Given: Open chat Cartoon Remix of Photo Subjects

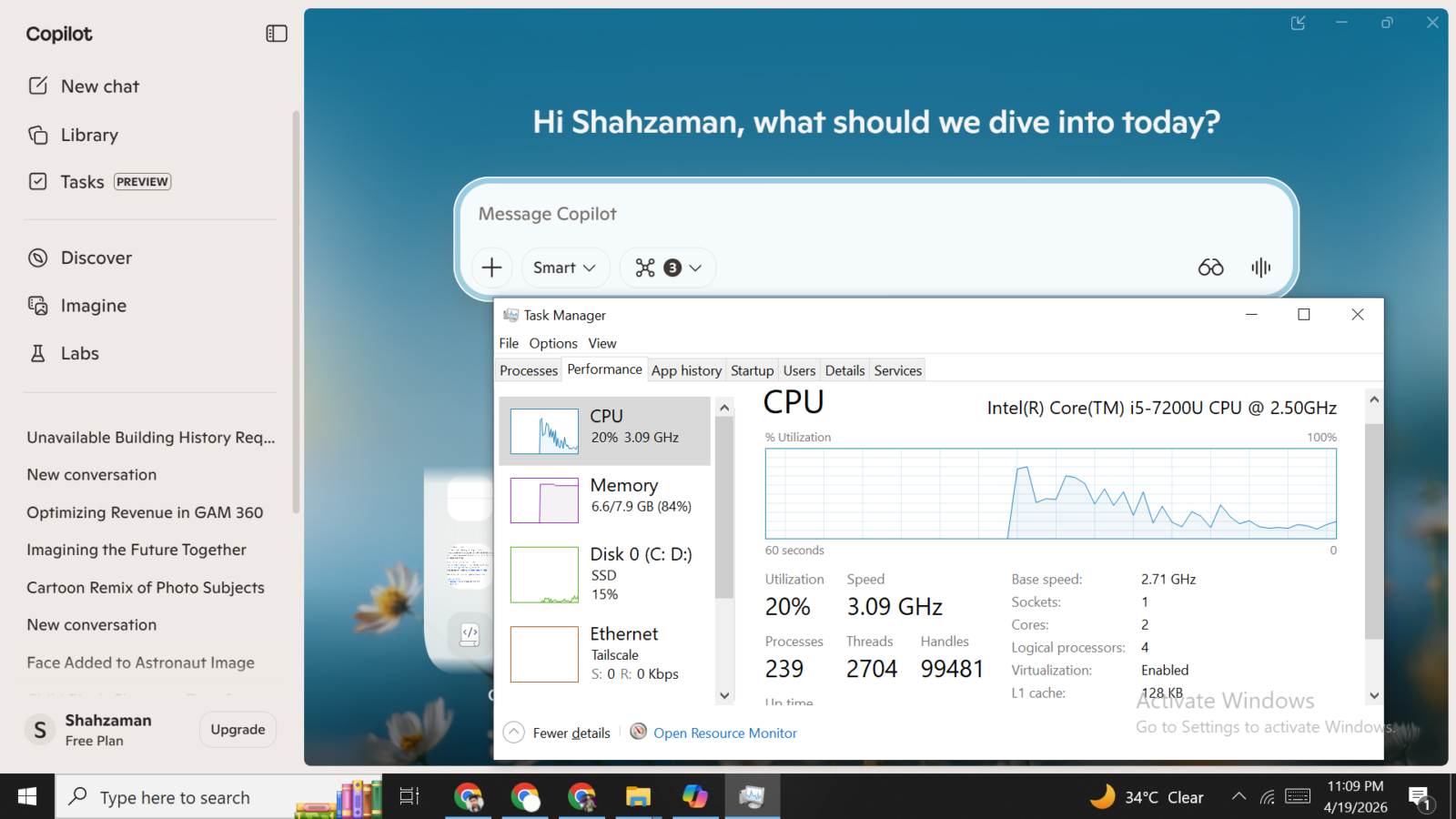Looking at the screenshot, I should tap(146, 588).
